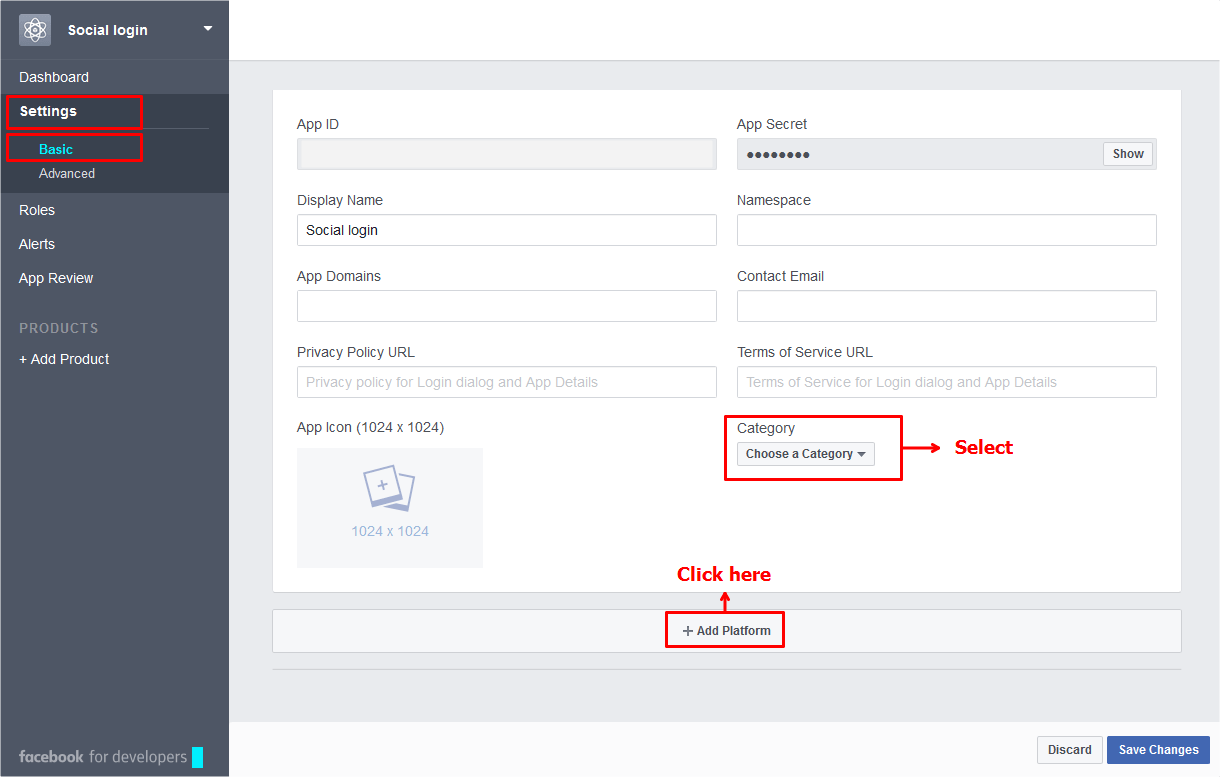The image size is (1220, 777).
Task: Open the Choose a Category dropdown
Action: point(805,454)
